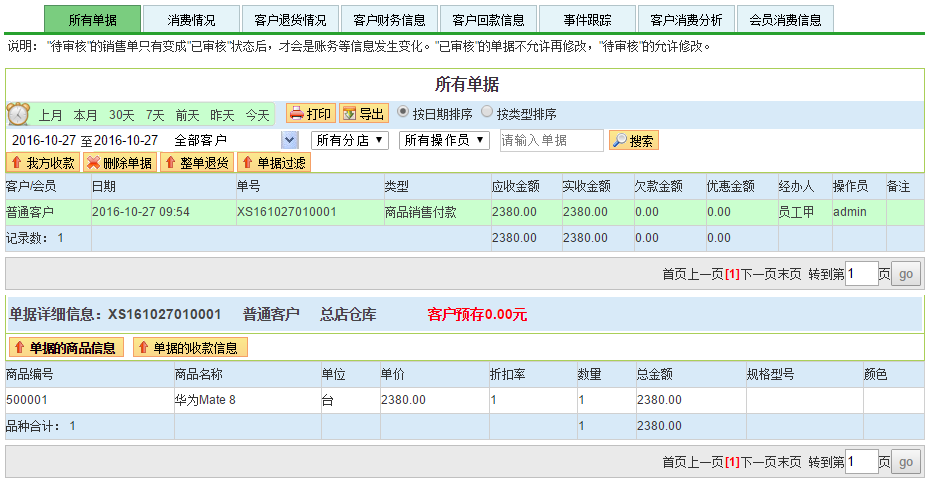
Task: Open 单据的收款信息 payment info section
Action: tap(189, 348)
